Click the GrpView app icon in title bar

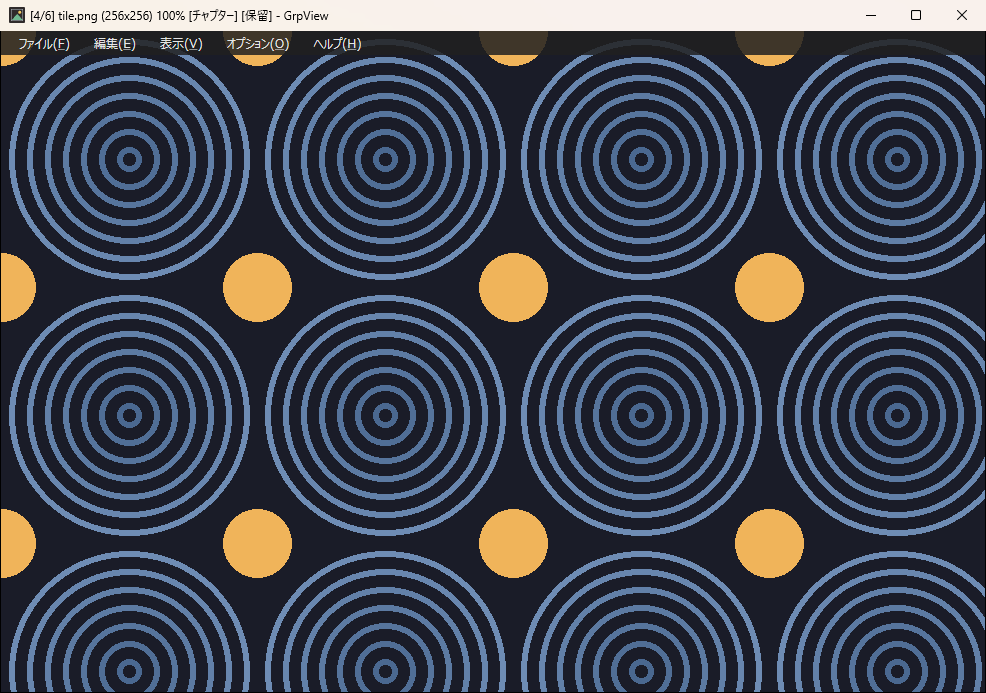[x=16, y=15]
